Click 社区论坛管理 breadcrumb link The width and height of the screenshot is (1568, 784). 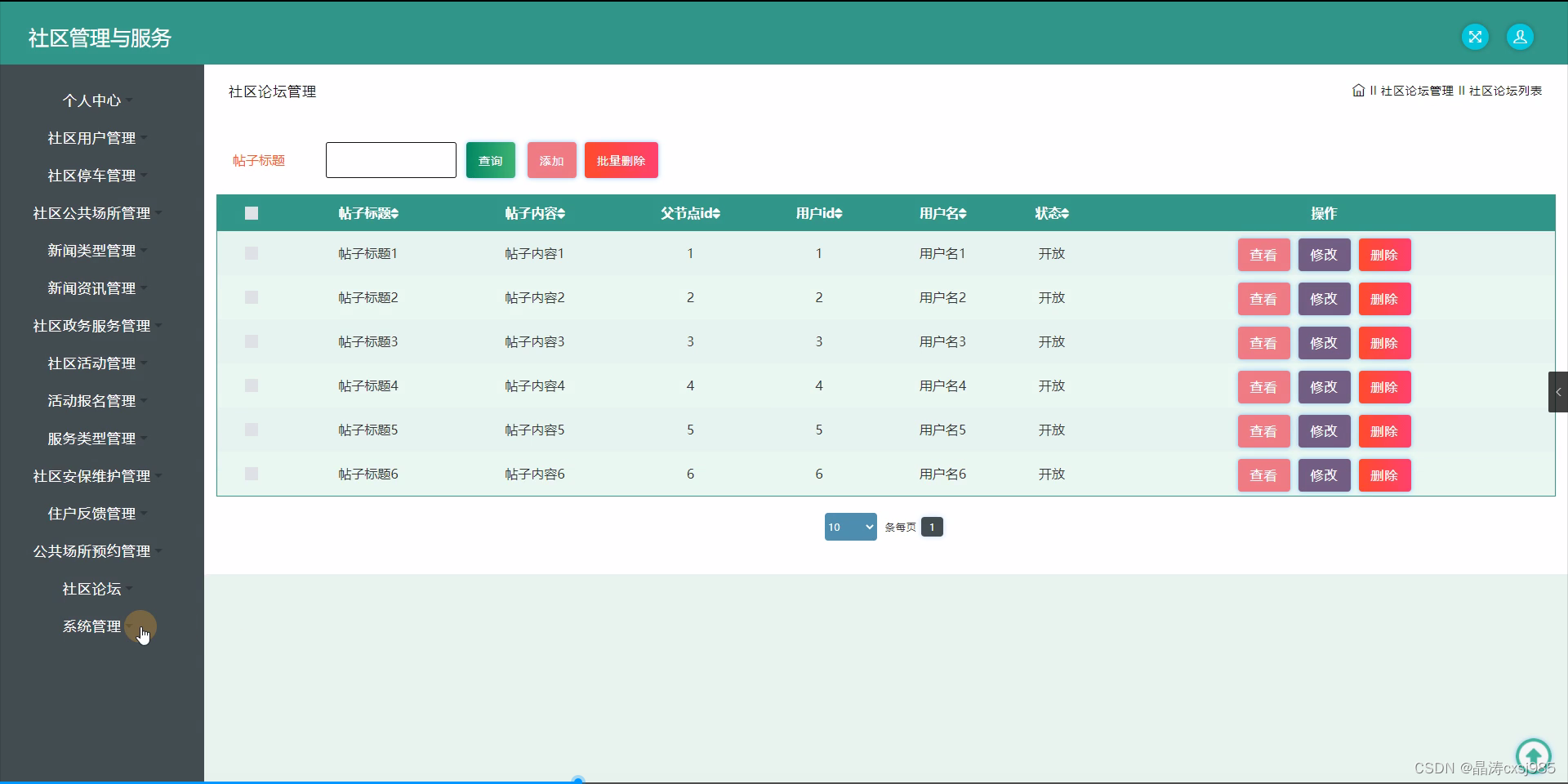(1417, 91)
